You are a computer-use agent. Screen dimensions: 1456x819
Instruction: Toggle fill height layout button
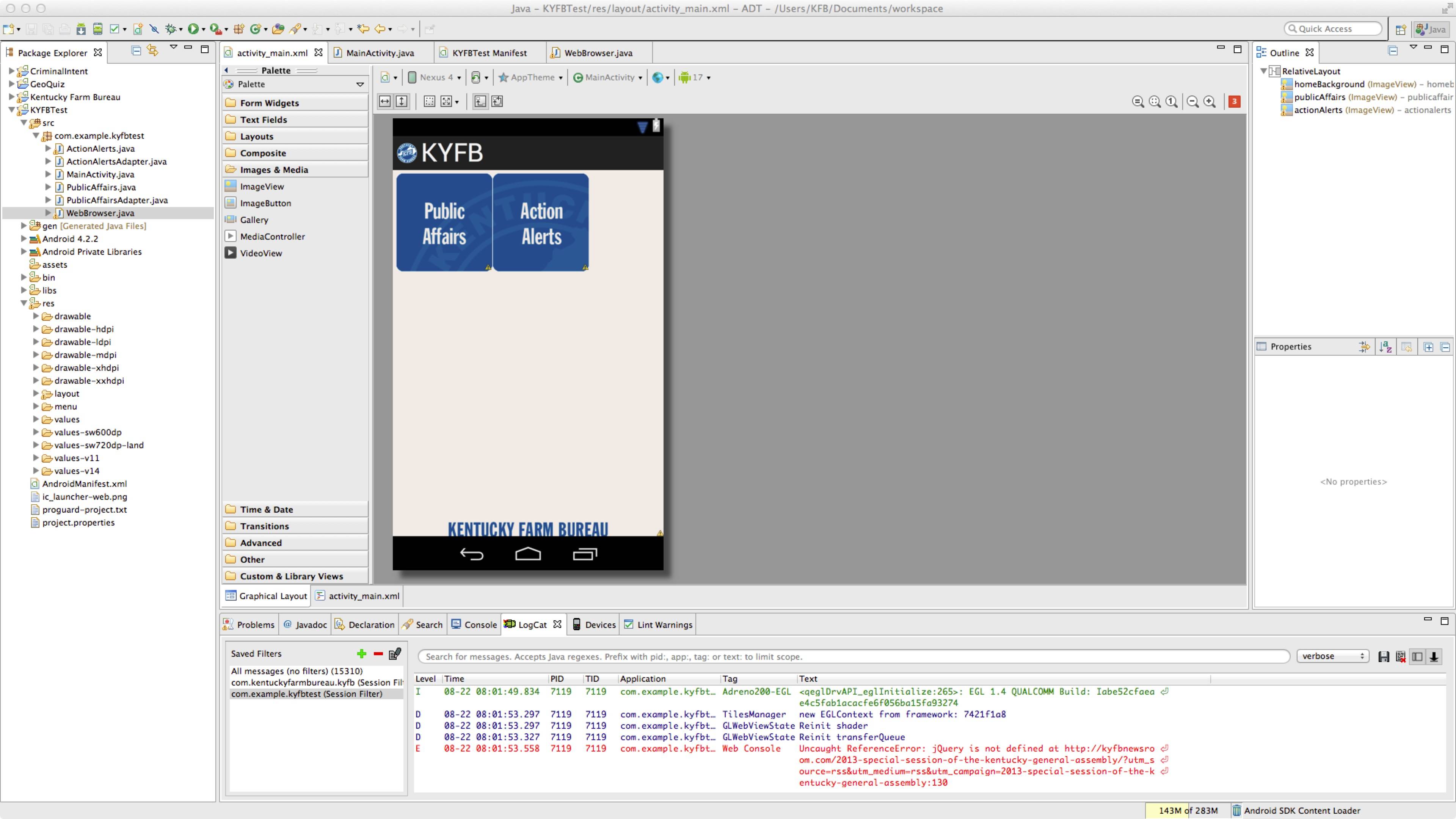[x=401, y=102]
